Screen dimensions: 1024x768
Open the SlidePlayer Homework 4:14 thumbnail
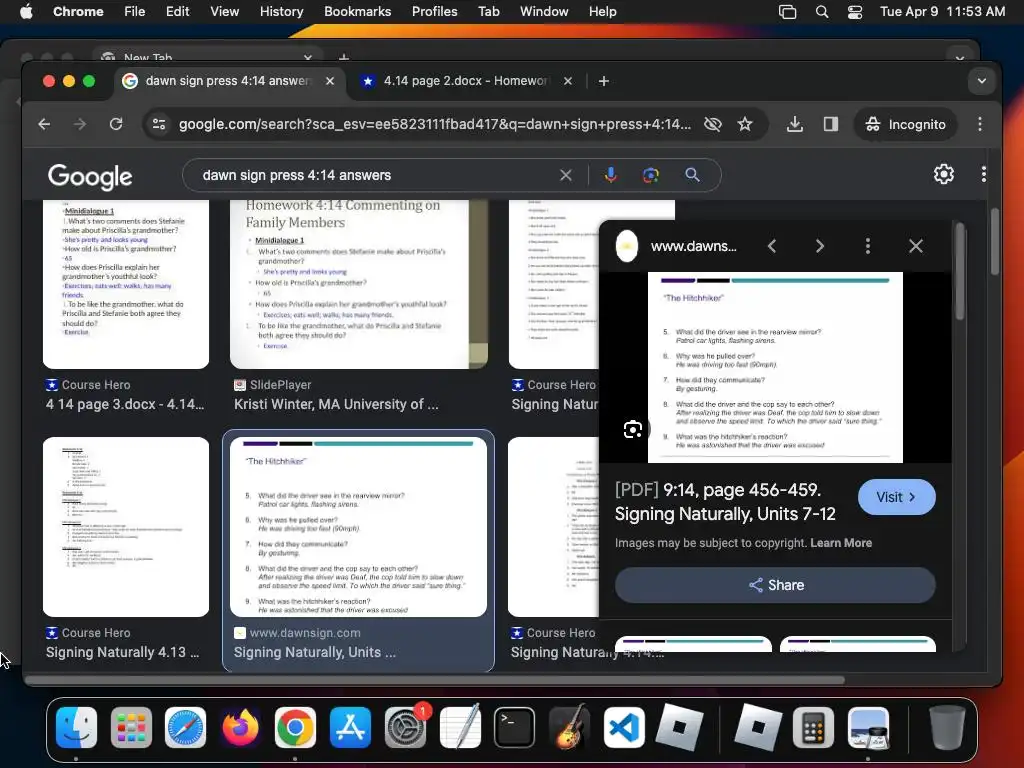point(359,284)
